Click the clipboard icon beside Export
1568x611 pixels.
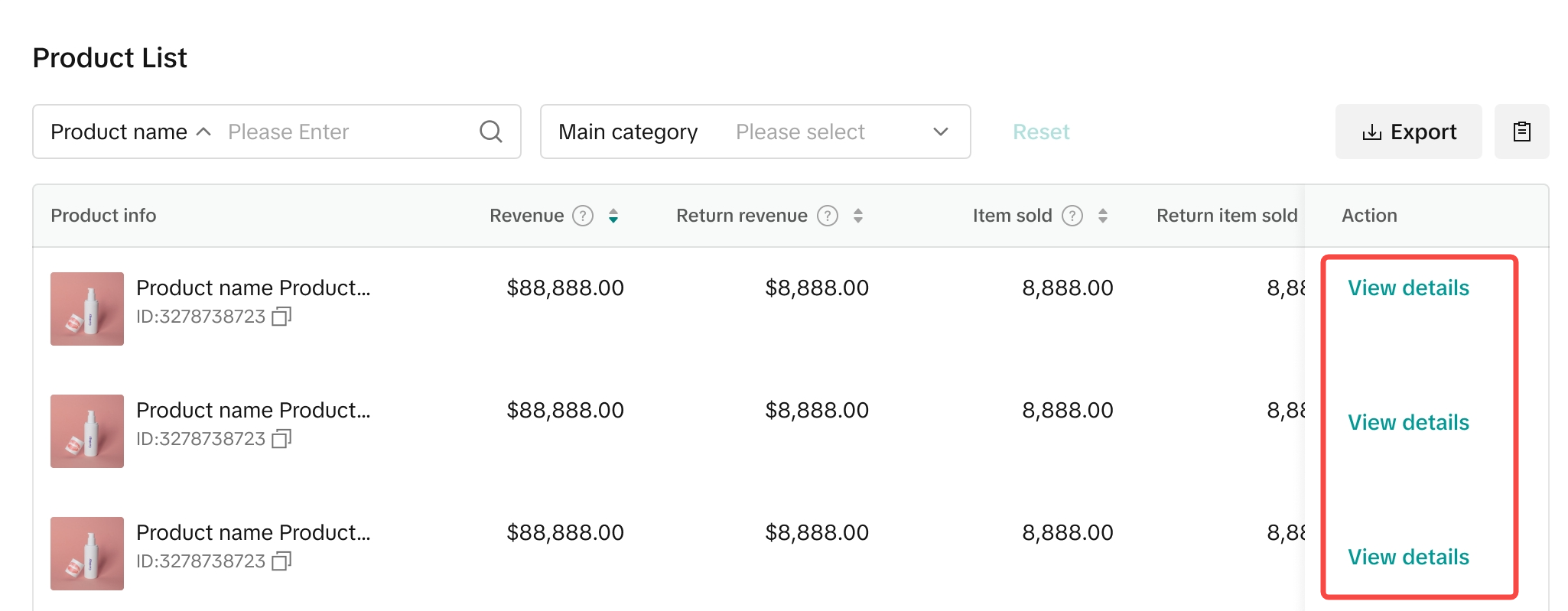coord(1521,132)
